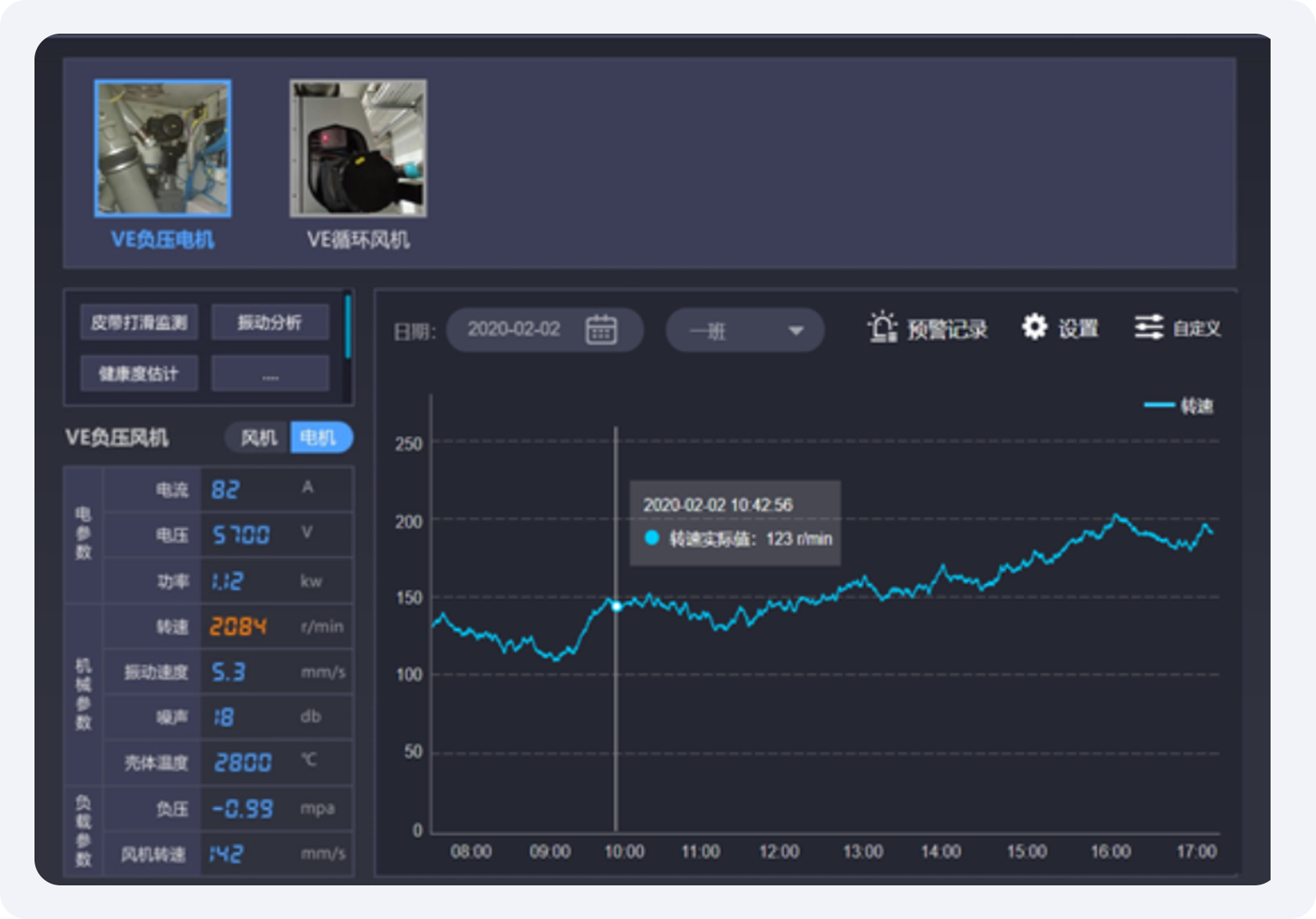Click the 电参数 group label
The image size is (1316, 919).
(83, 533)
